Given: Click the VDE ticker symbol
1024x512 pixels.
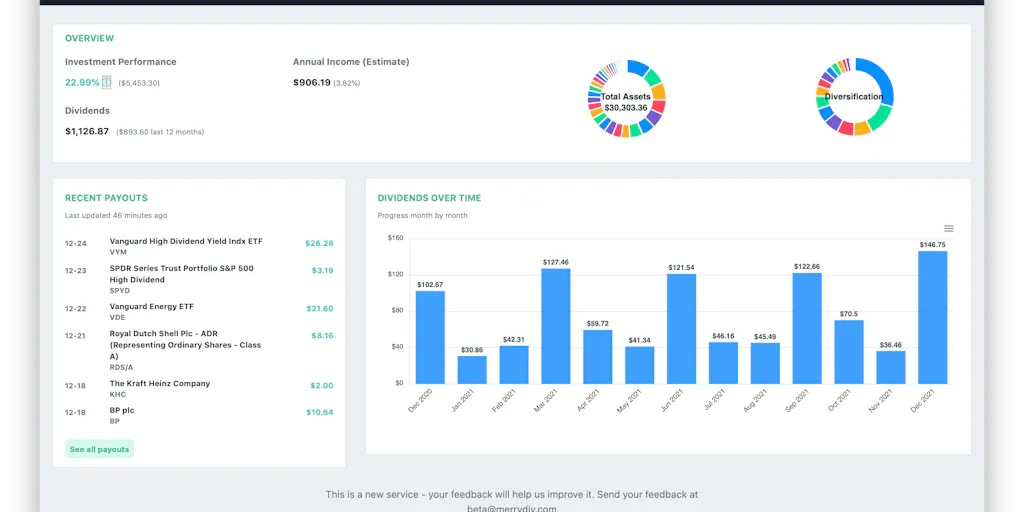Looking at the screenshot, I should [x=118, y=317].
